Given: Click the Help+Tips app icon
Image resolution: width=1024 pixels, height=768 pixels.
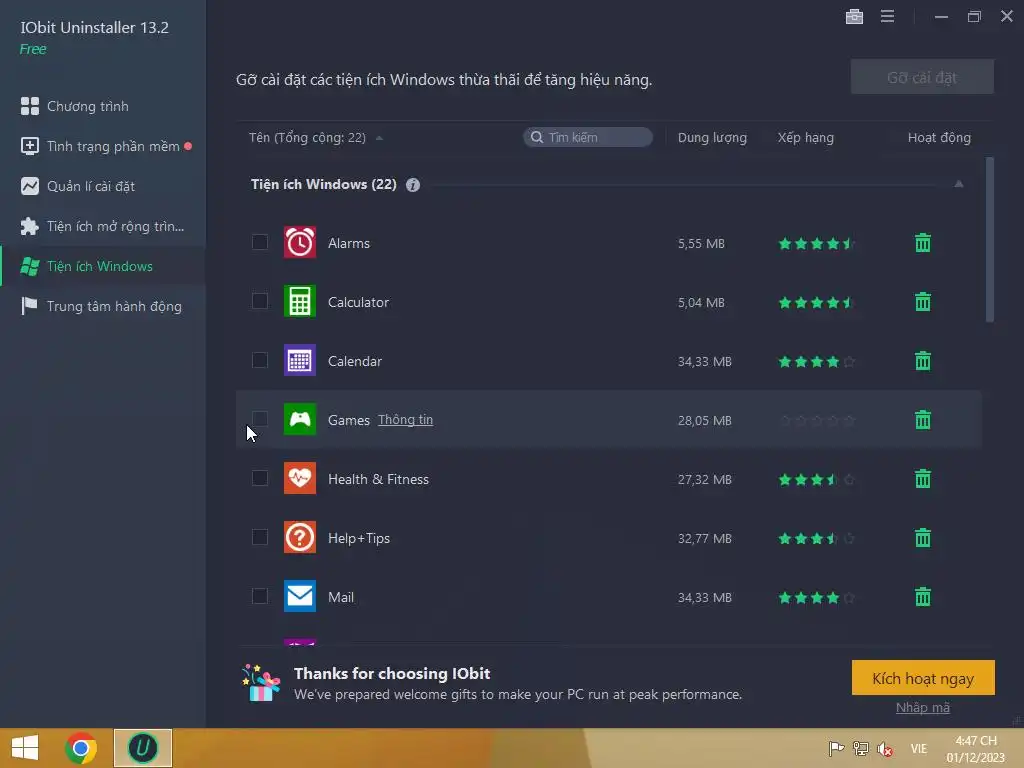Looking at the screenshot, I should pyautogui.click(x=300, y=537).
